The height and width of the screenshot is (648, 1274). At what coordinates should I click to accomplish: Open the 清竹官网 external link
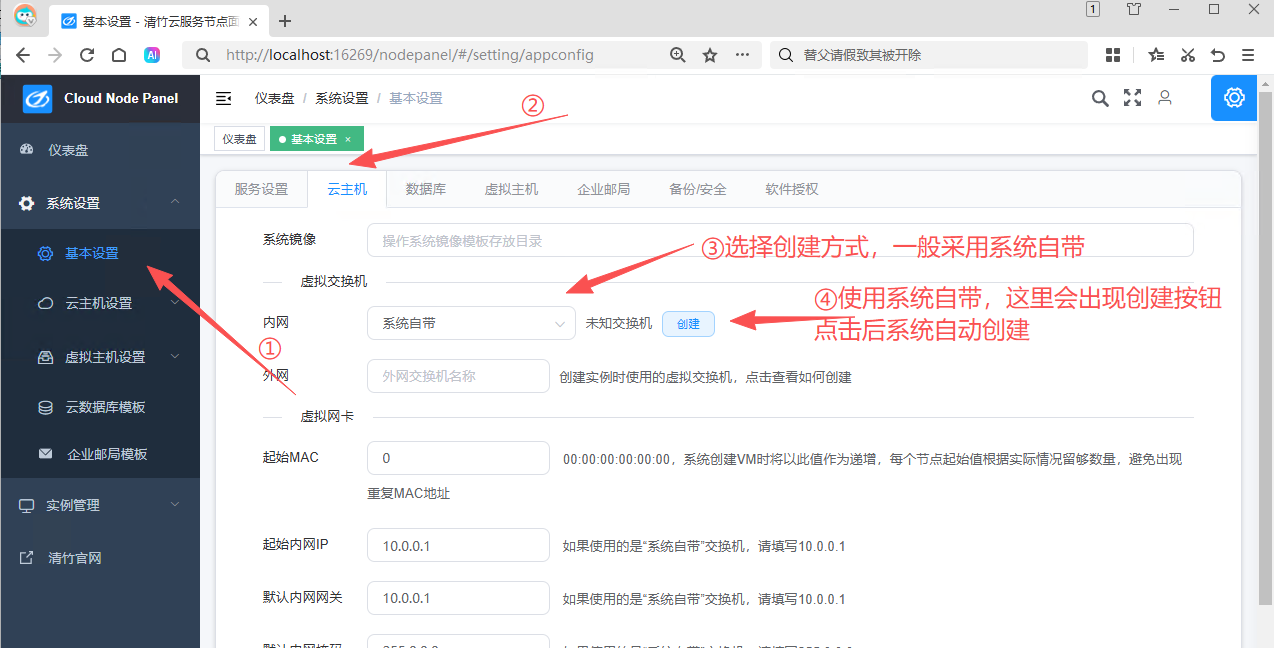click(75, 558)
